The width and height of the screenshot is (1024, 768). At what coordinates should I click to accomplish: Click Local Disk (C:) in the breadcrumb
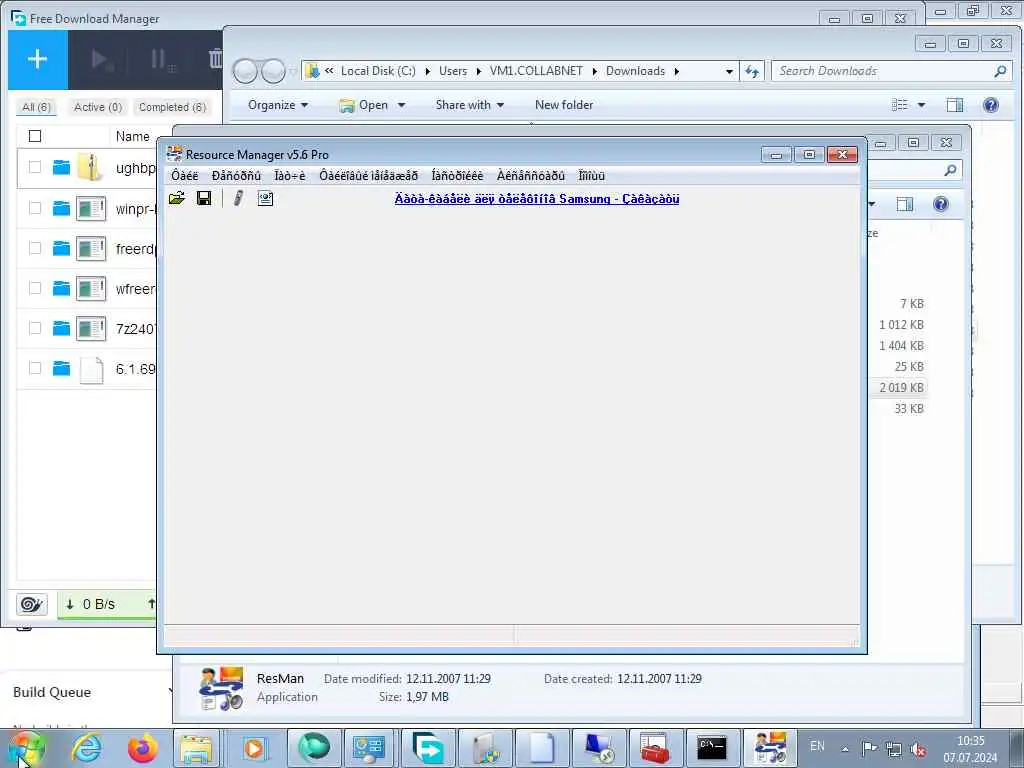378,71
